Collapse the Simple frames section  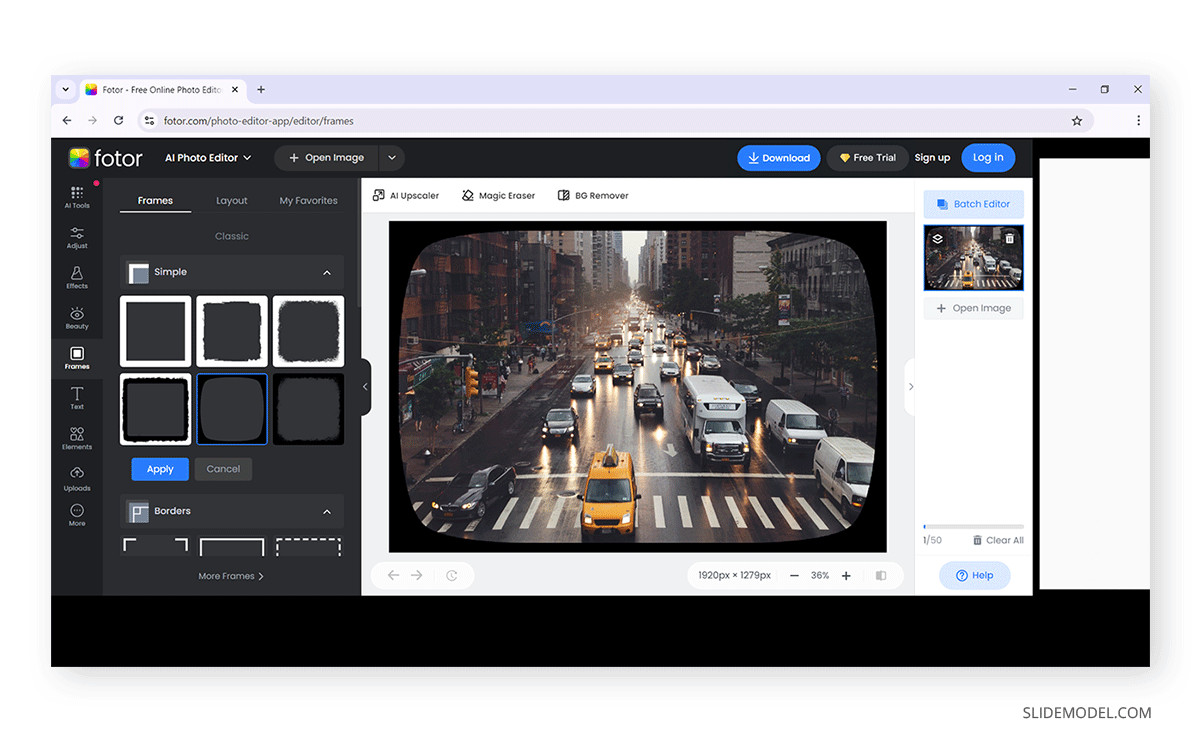[x=327, y=272]
